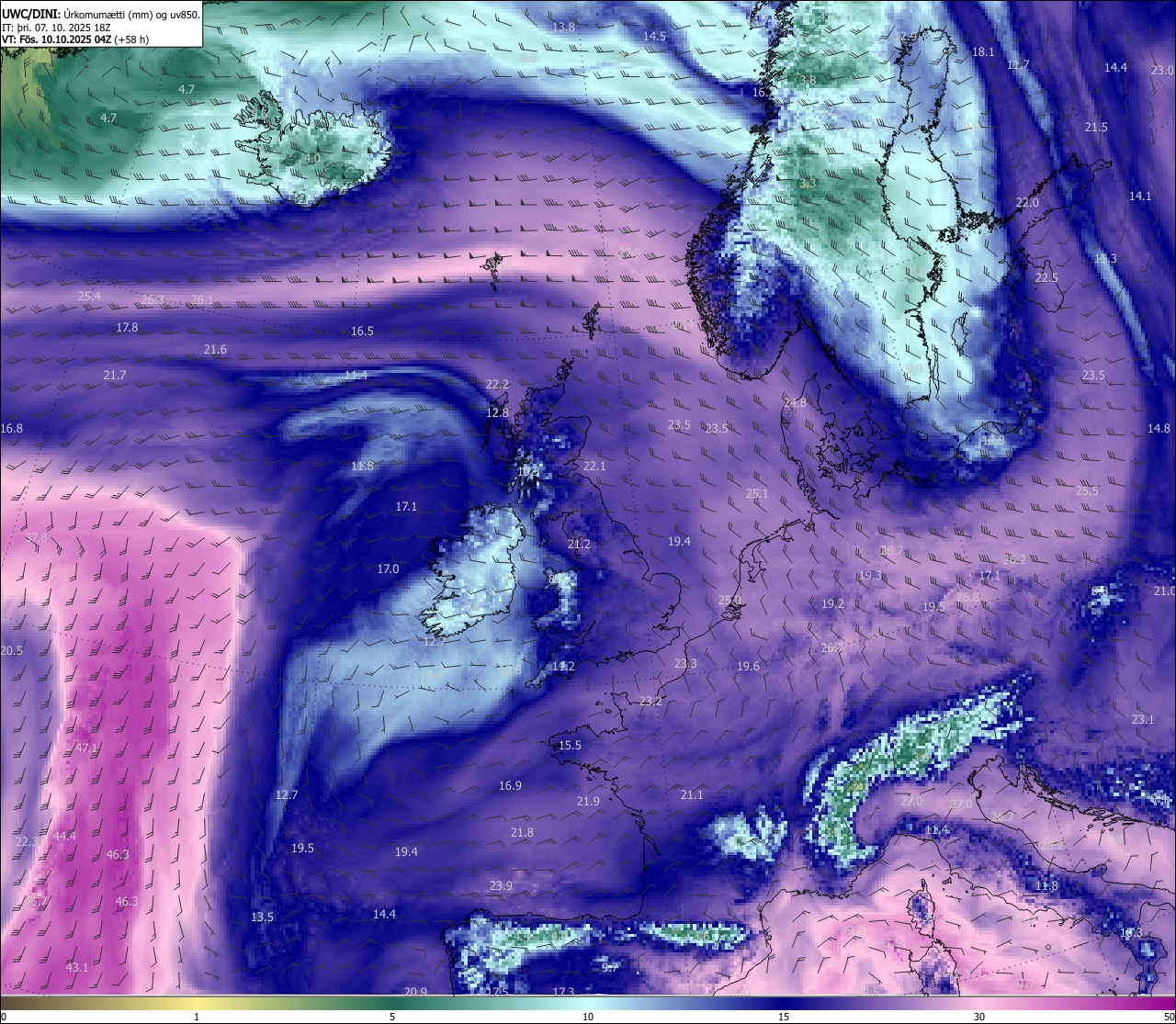Click the 13.5 value label
The width and height of the screenshot is (1176, 1024).
point(262,917)
